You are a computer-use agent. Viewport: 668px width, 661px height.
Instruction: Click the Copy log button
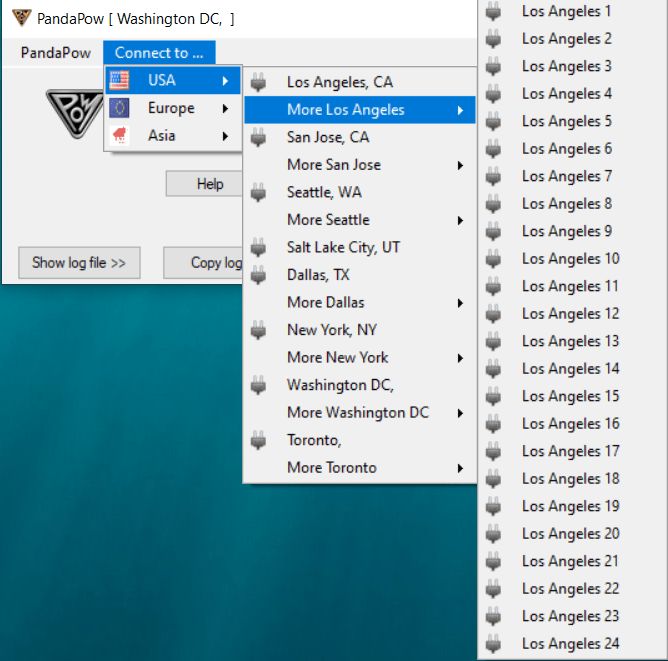tap(203, 262)
